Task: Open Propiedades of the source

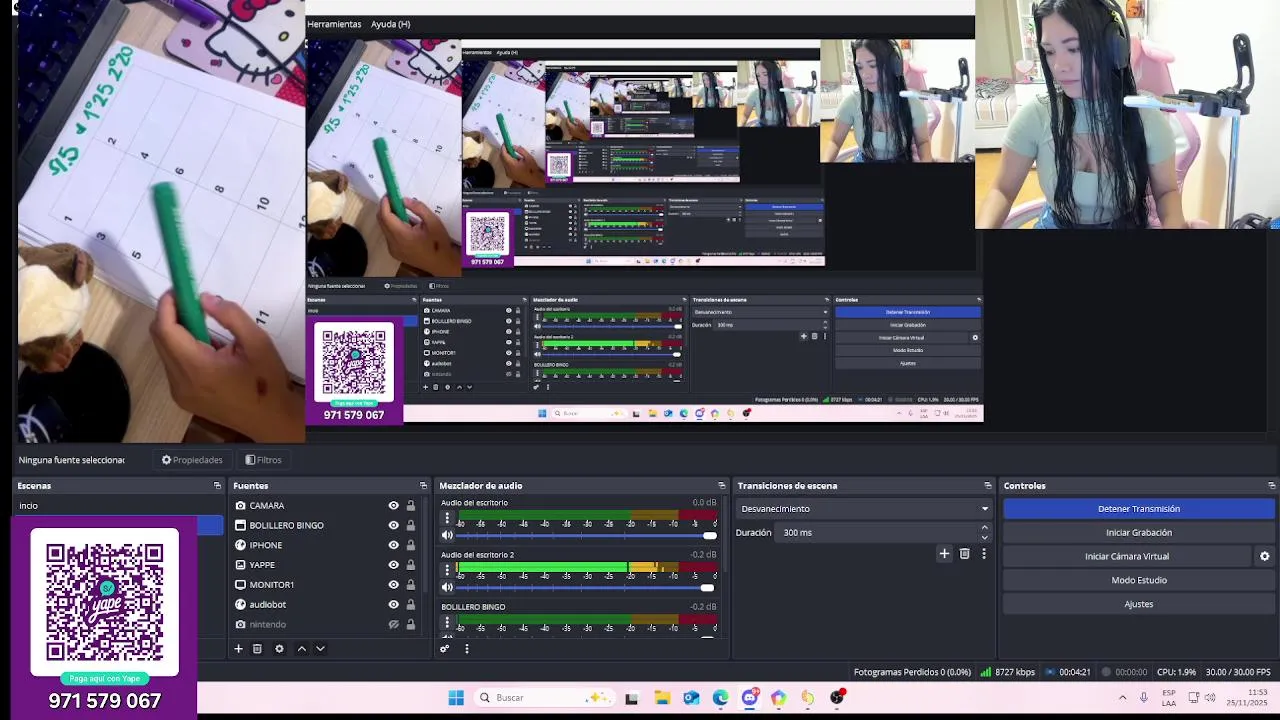Action: (x=192, y=460)
